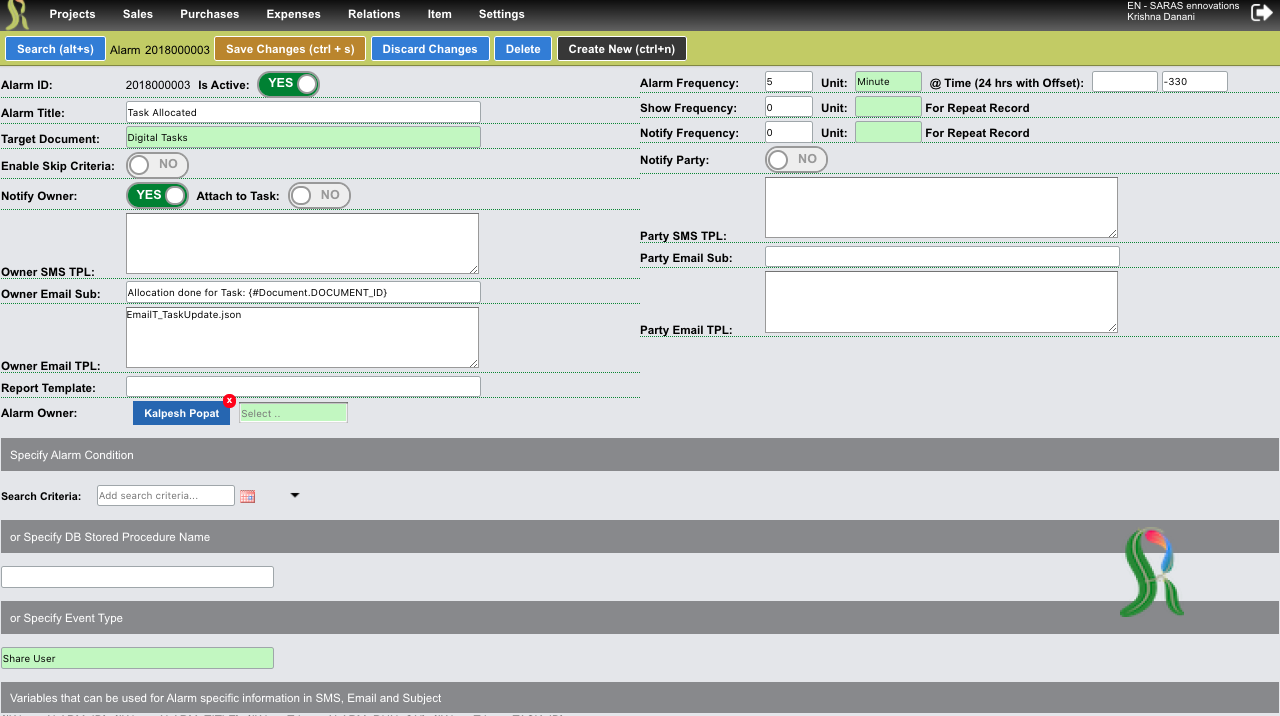Open the search criteria calendar grid icon
The image size is (1280, 716).
point(248,496)
